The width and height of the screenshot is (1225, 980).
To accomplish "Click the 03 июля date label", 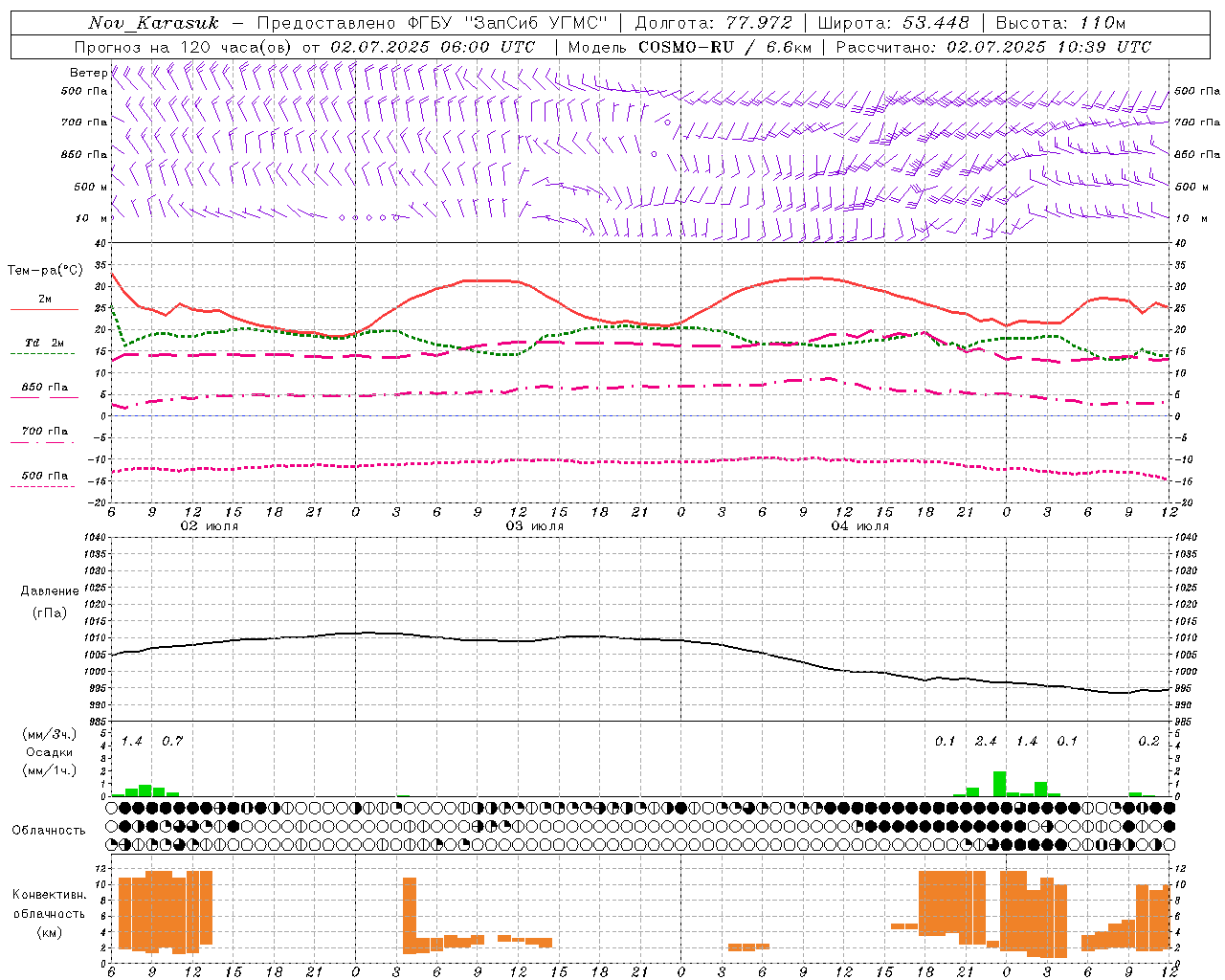I will tap(535, 526).
